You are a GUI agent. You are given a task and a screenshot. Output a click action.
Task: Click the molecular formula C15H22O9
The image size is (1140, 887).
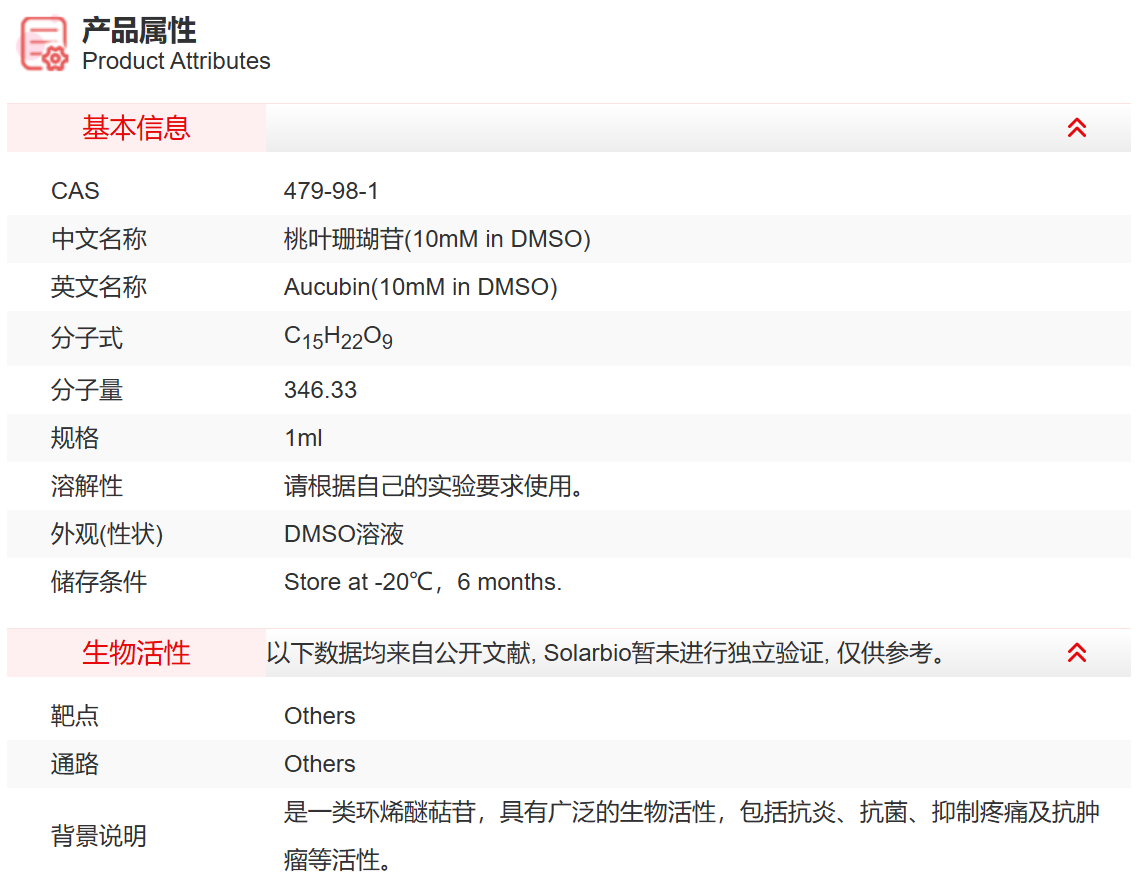[x=335, y=337]
